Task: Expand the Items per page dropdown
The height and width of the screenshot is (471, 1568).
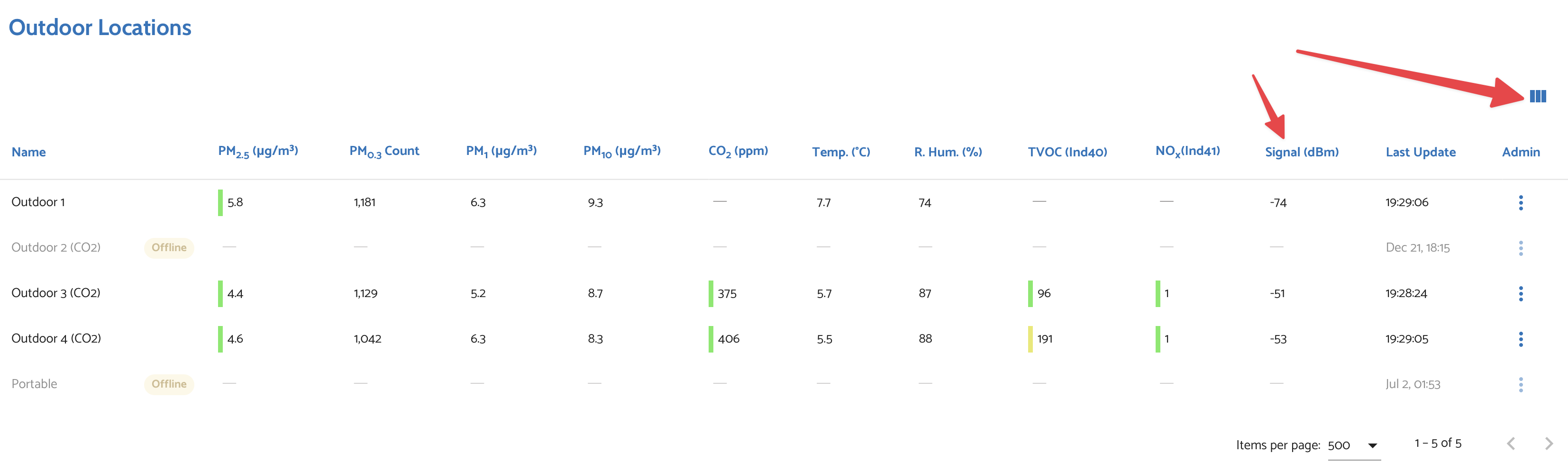Action: pos(1354,445)
